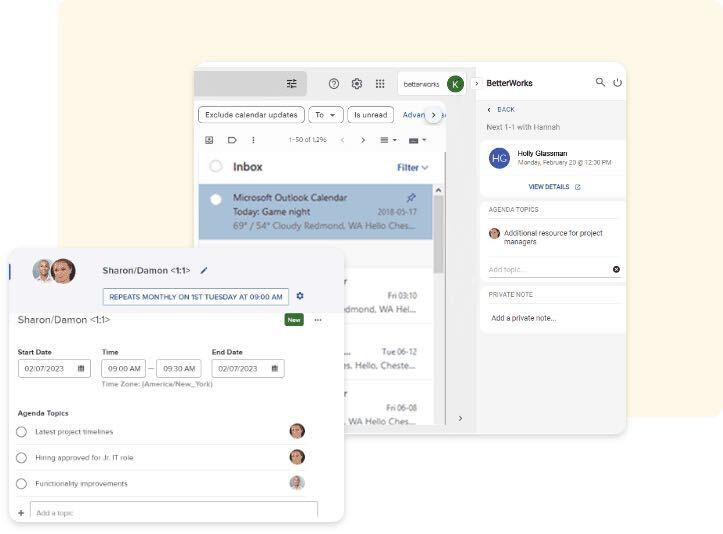Go BACK in the BetterWorks panel

pos(501,109)
